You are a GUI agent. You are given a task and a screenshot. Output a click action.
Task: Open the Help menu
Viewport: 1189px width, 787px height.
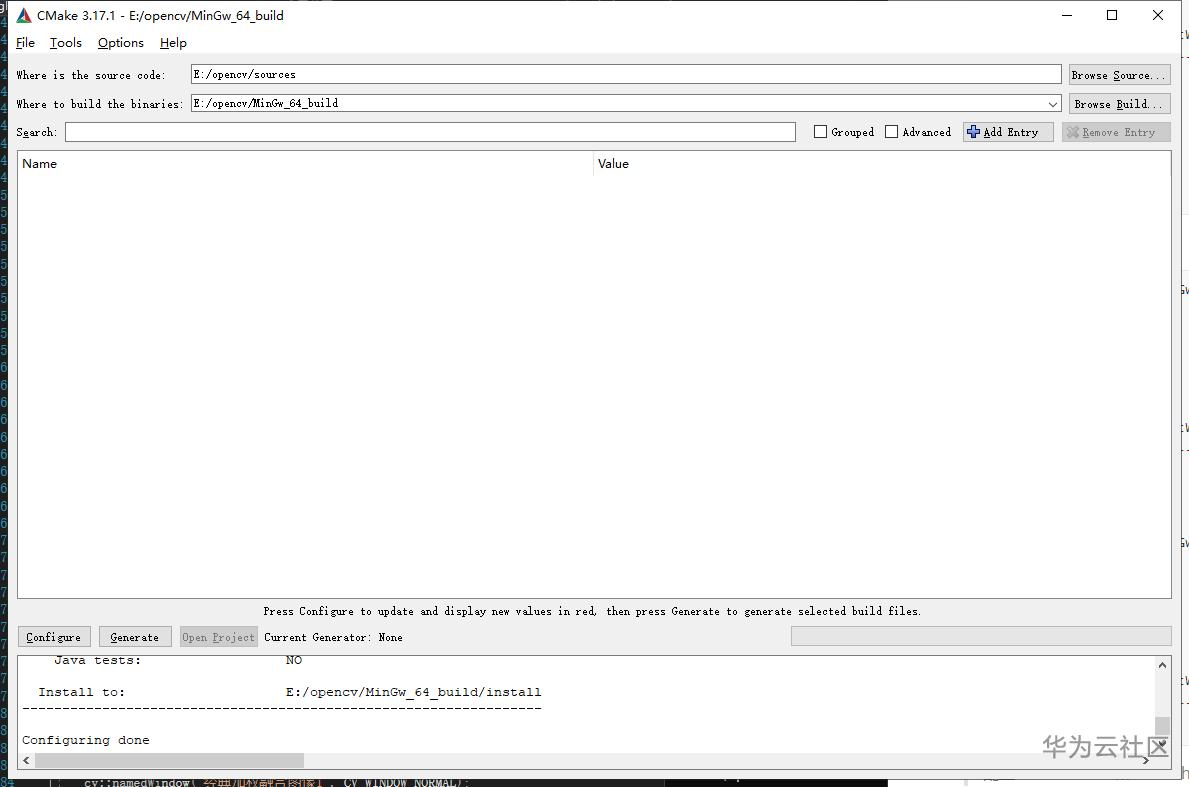pos(173,43)
